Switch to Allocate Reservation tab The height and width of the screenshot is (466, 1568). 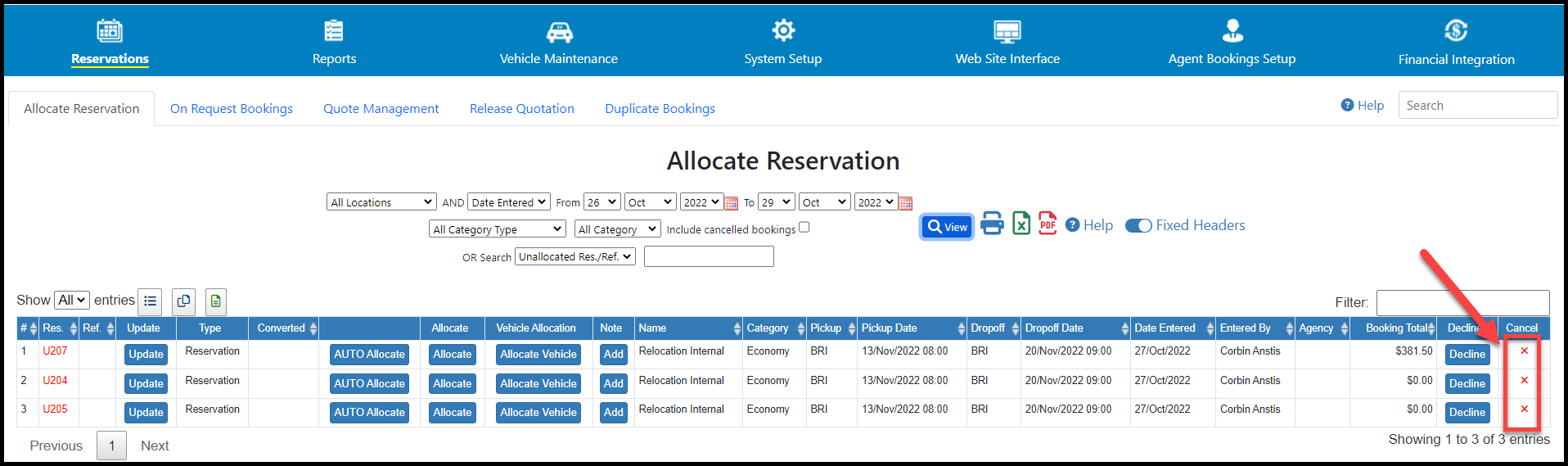pyautogui.click(x=81, y=108)
